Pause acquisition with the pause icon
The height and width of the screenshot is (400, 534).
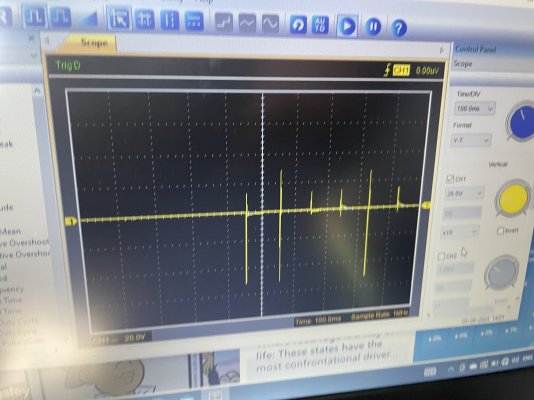[x=373, y=27]
